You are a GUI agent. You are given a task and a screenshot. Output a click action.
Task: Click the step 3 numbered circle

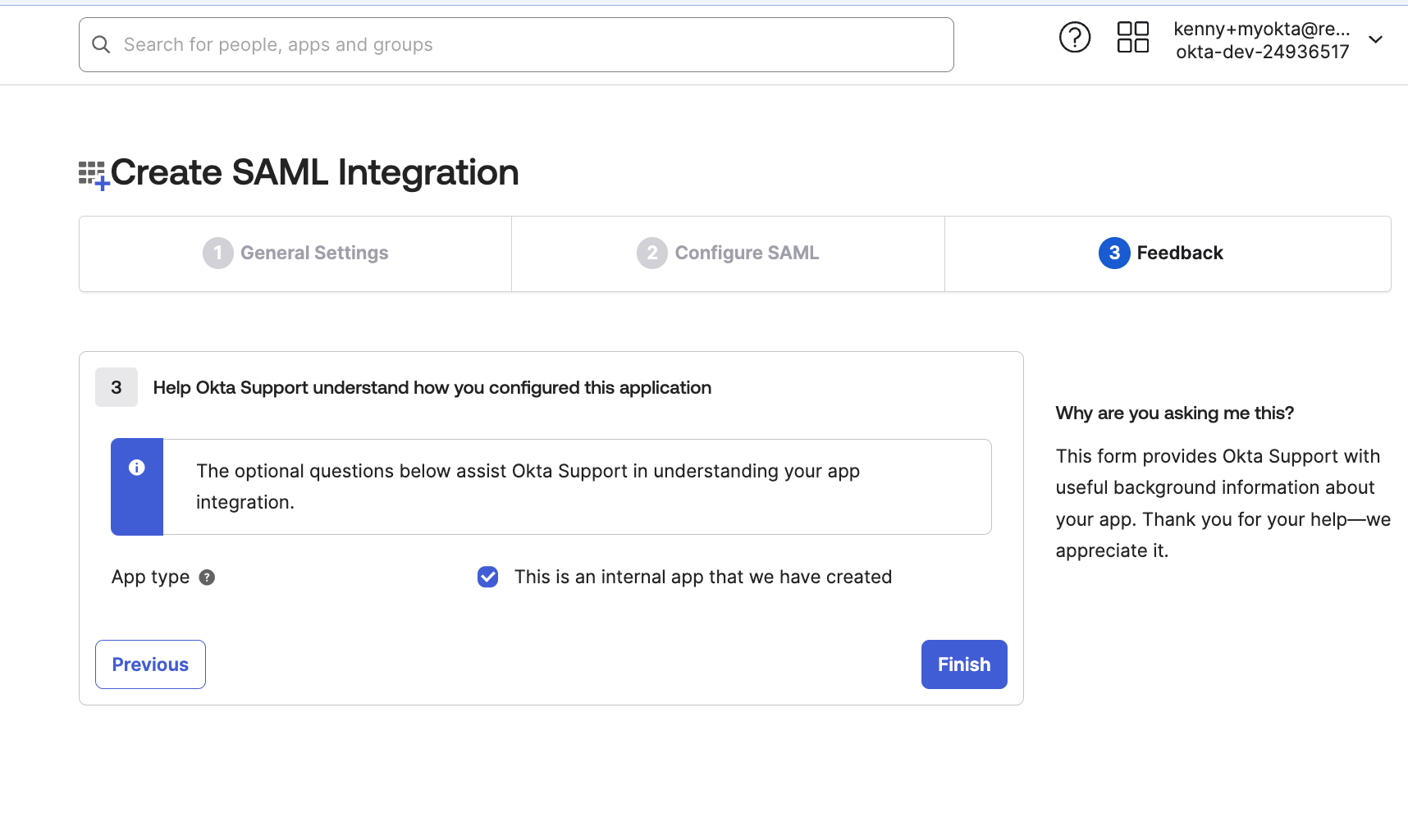click(x=1113, y=253)
